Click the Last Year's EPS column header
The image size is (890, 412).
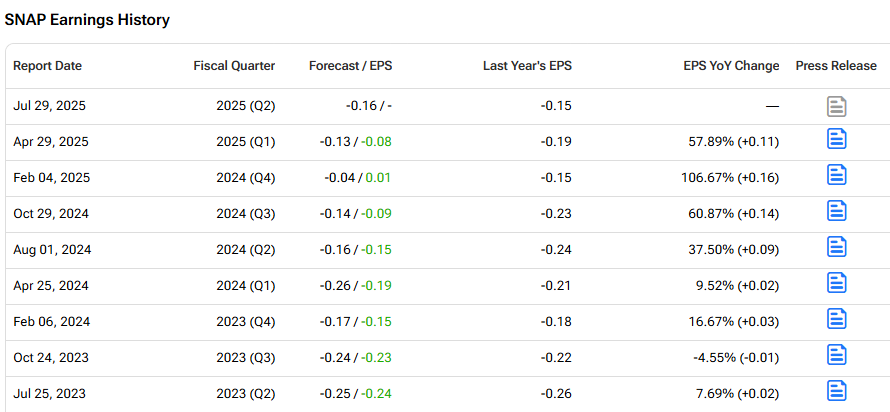[527, 66]
